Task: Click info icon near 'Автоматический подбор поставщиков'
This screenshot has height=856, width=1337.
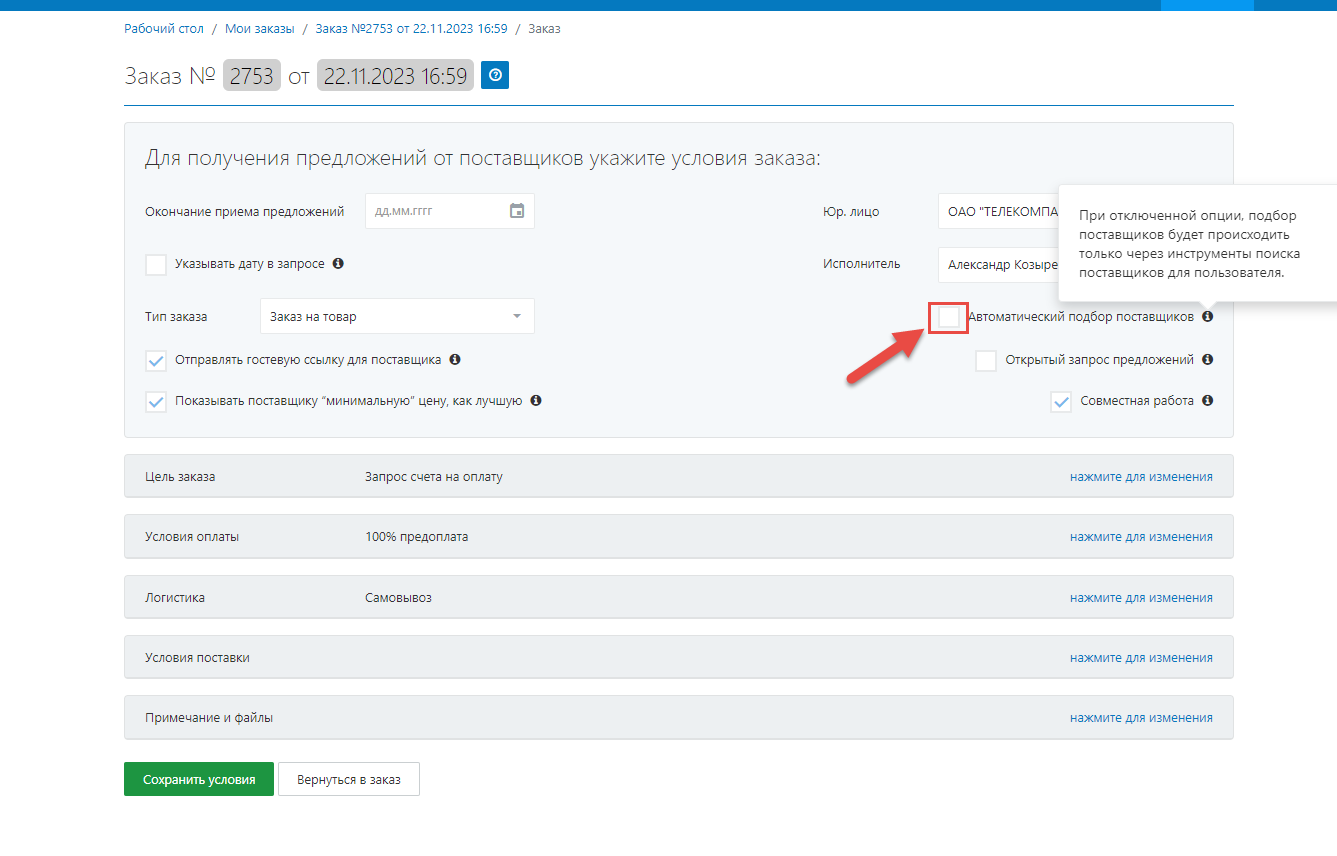Action: (1208, 317)
